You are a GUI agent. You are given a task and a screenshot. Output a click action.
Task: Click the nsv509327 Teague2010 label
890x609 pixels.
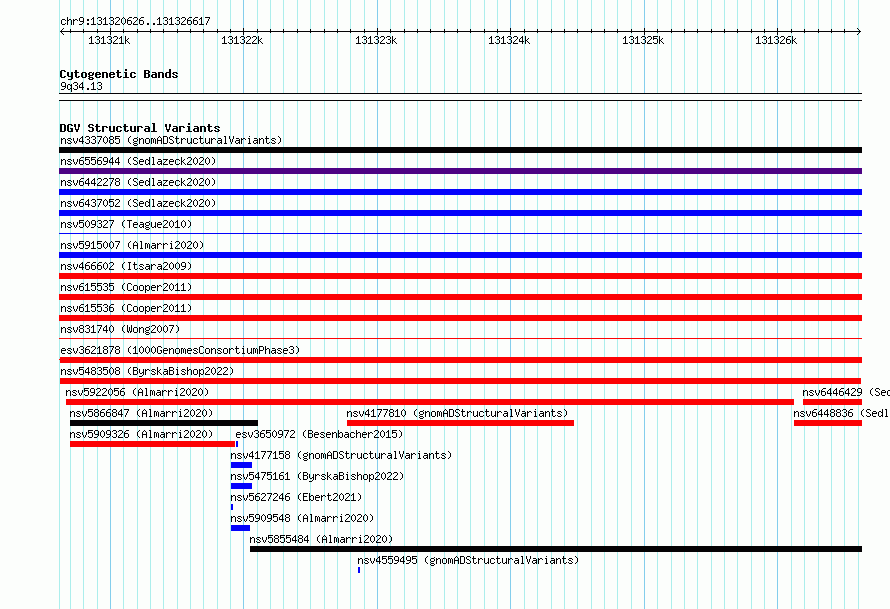(x=126, y=224)
